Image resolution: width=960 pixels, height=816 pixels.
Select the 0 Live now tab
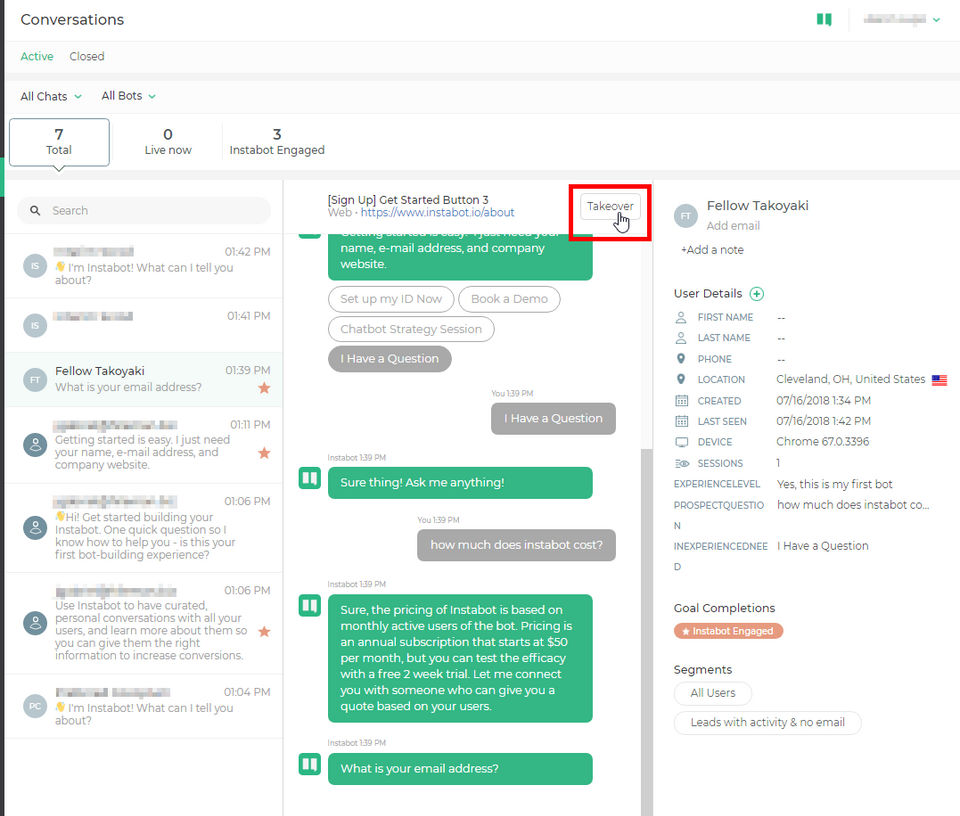click(x=168, y=142)
